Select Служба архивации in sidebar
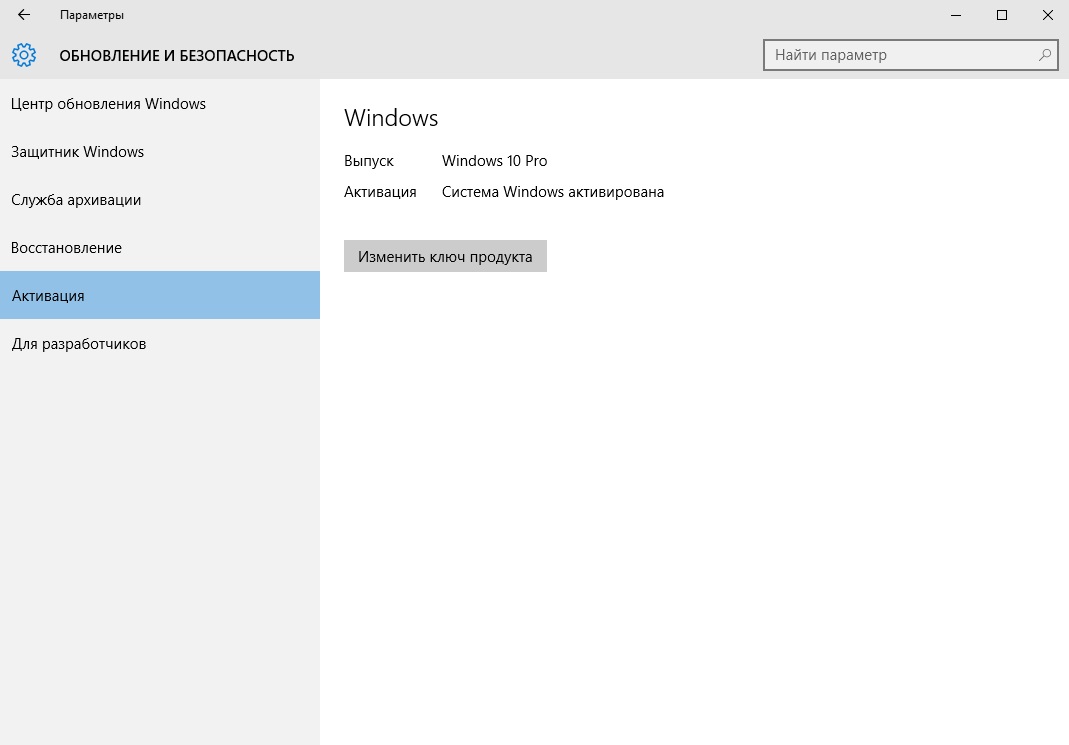The image size is (1069, 745). point(160,200)
